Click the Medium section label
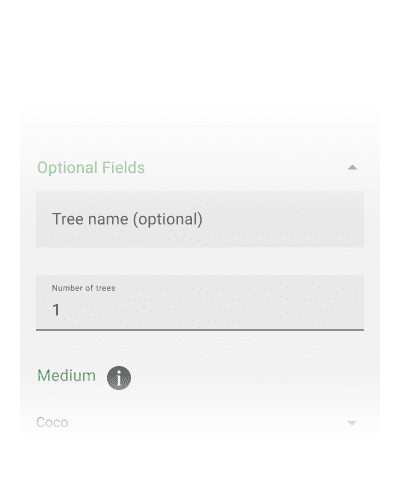Viewport: 400px width, 501px height. (x=66, y=376)
